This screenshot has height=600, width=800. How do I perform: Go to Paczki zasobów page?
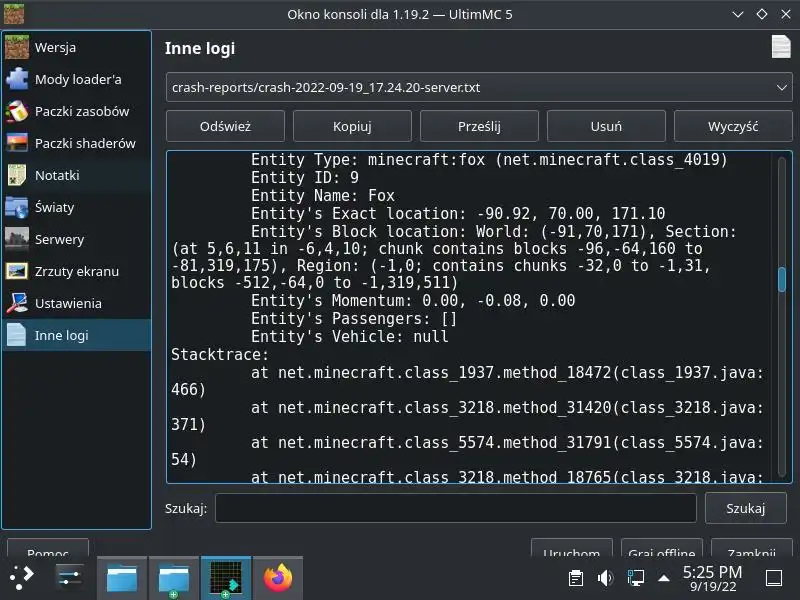point(77,111)
